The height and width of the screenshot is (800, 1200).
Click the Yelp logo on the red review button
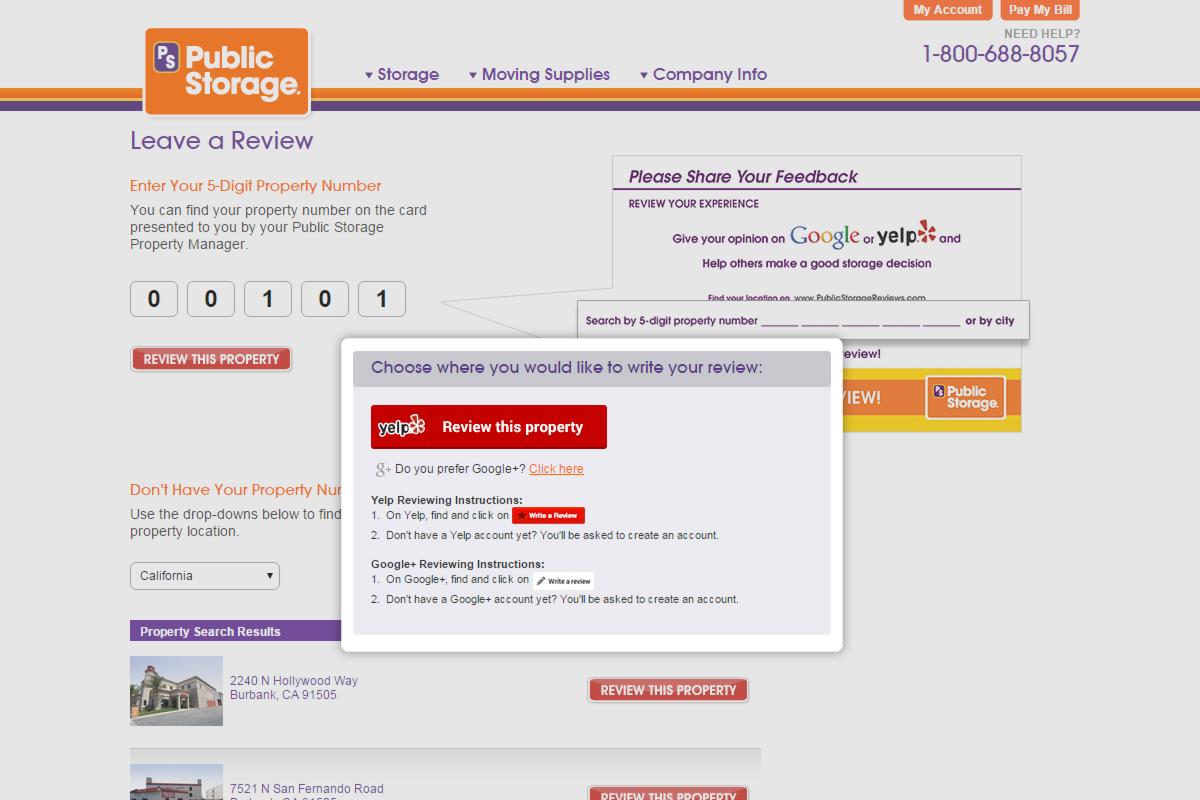point(399,426)
